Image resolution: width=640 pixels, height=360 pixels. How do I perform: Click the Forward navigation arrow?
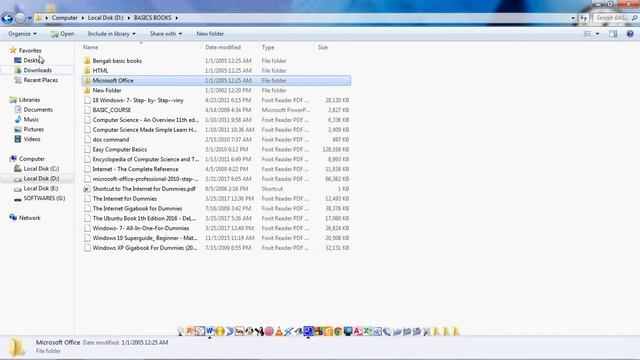[x=20, y=18]
